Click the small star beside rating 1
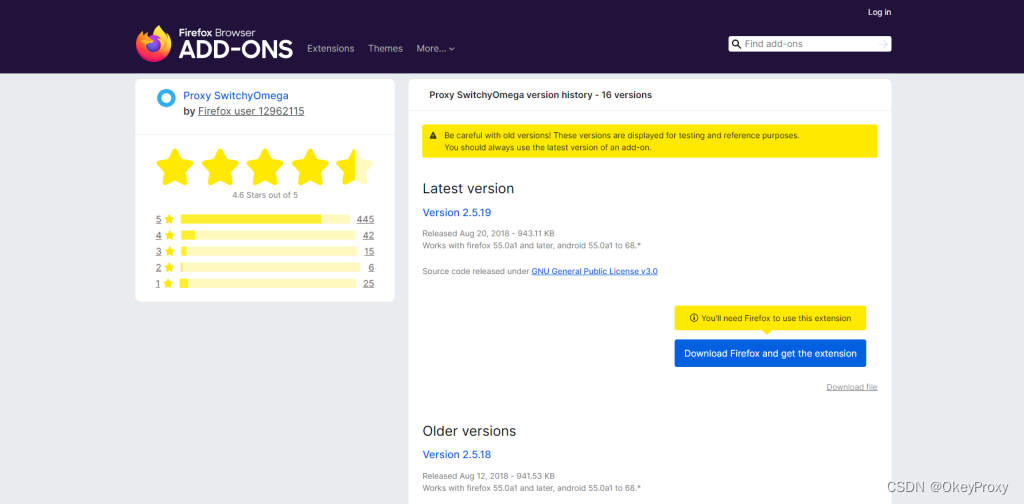The image size is (1024, 504). pos(168,283)
